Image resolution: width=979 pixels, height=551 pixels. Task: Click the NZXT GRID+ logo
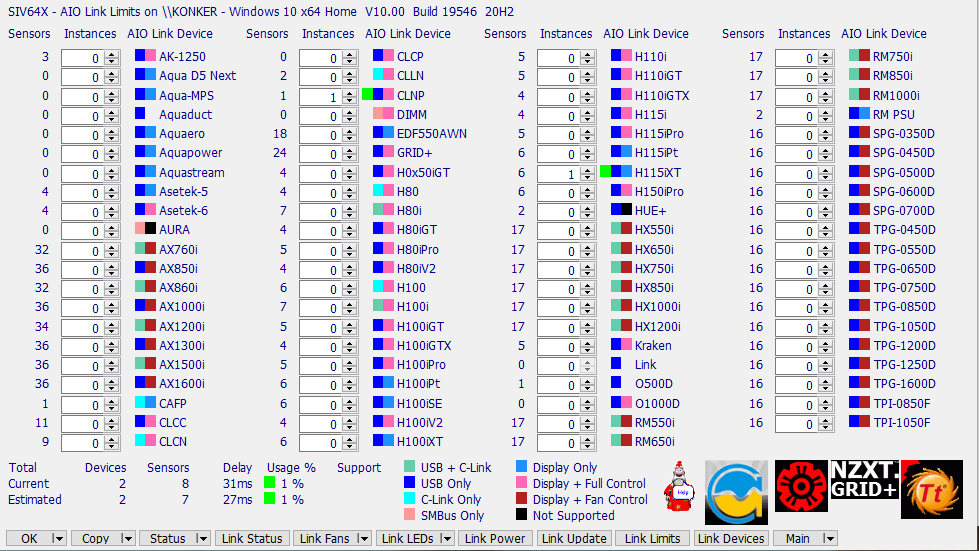coord(865,479)
